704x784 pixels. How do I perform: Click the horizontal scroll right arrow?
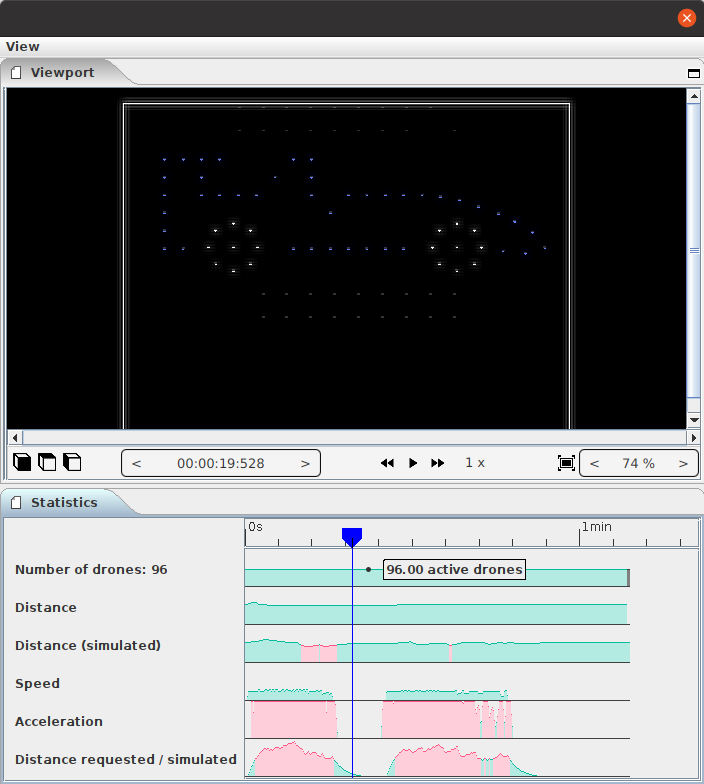click(x=693, y=438)
